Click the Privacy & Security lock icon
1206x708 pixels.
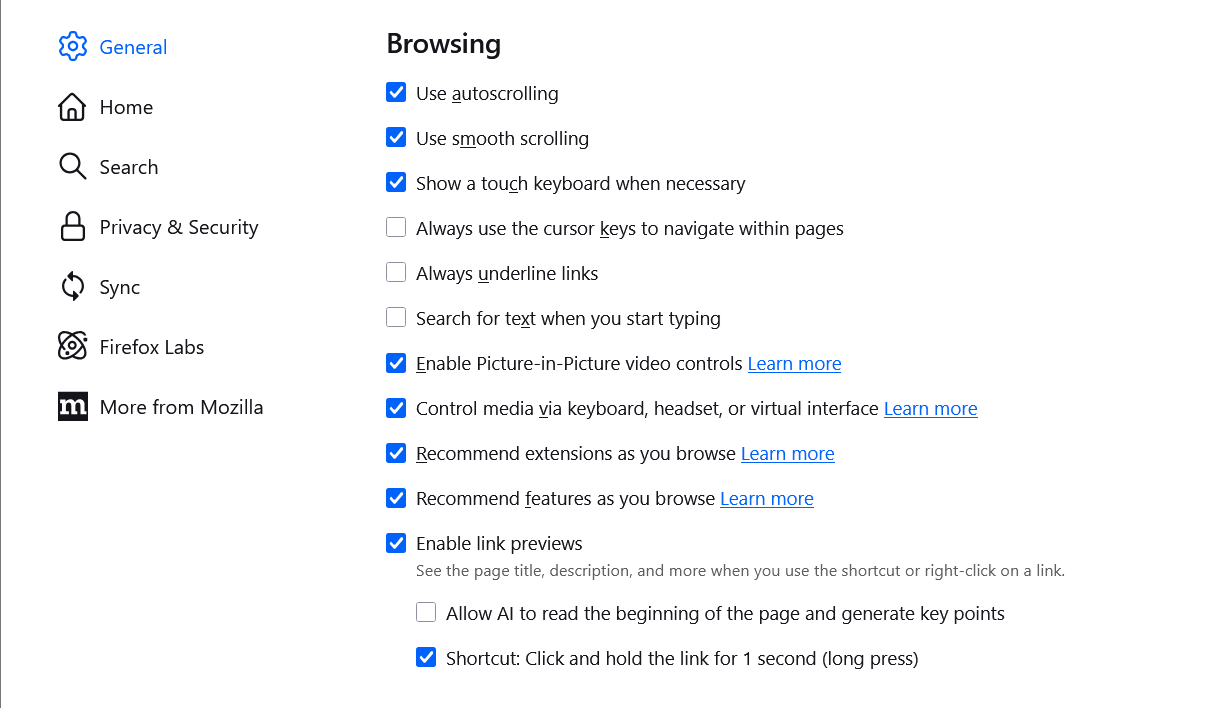pos(73,227)
